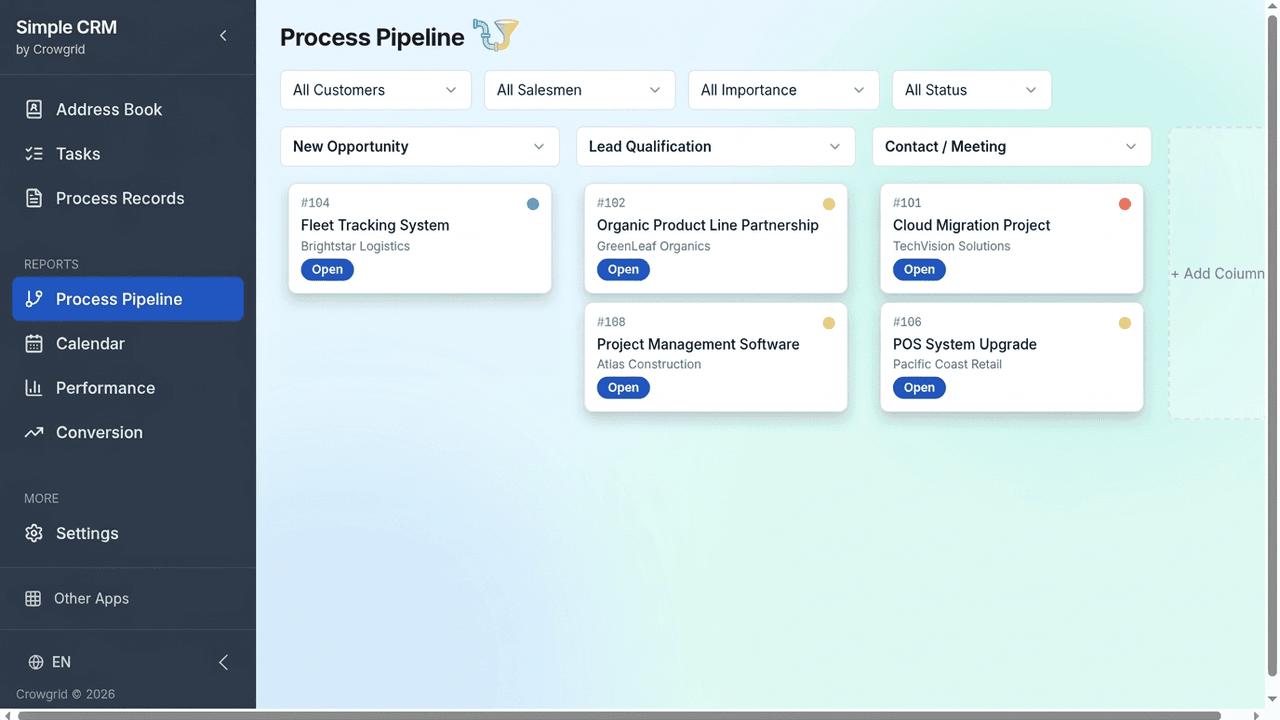Open the Fleet Tracking System card
The width and height of the screenshot is (1280, 720).
tap(420, 238)
